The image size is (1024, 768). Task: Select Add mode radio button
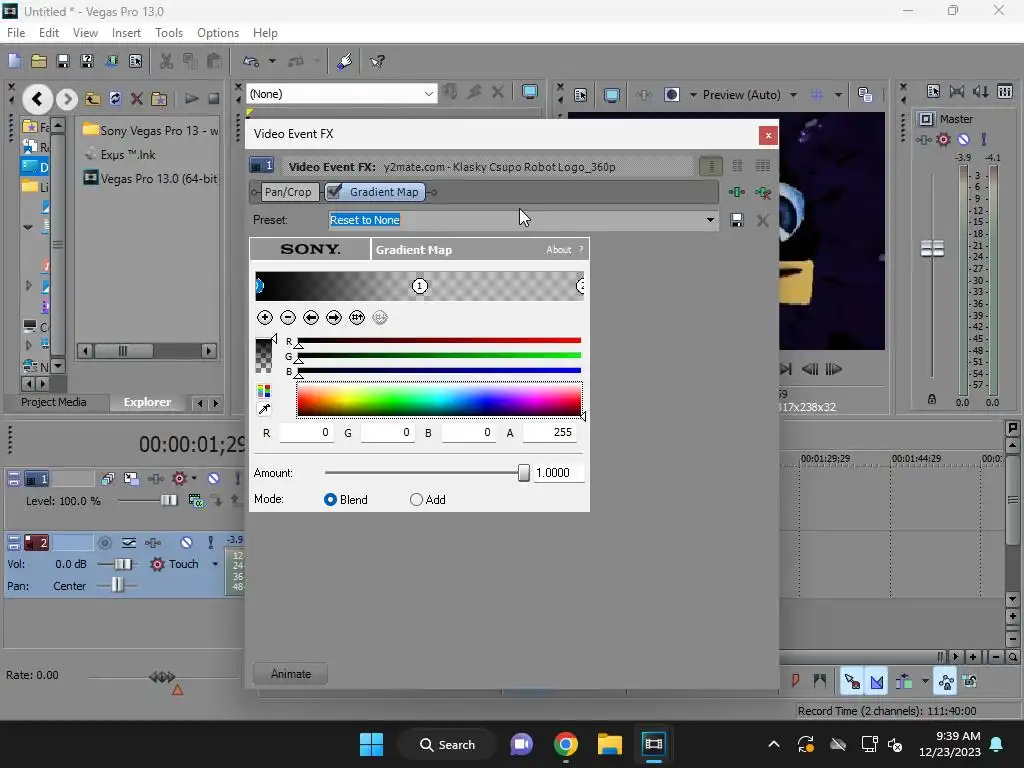click(x=416, y=500)
